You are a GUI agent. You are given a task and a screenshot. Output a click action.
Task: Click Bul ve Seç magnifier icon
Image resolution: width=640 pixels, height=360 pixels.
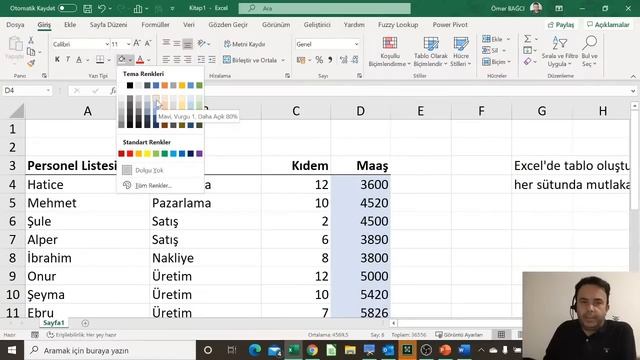[x=590, y=42]
